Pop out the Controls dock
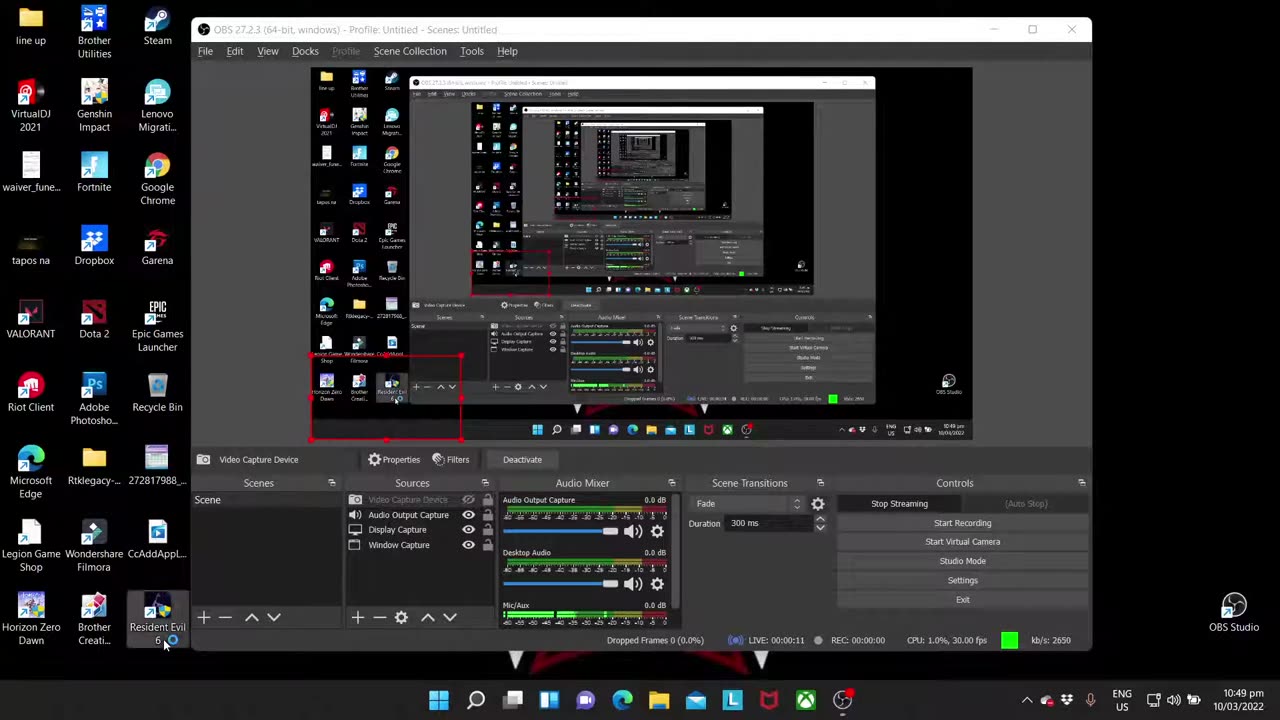The image size is (1280, 720). tap(1081, 483)
